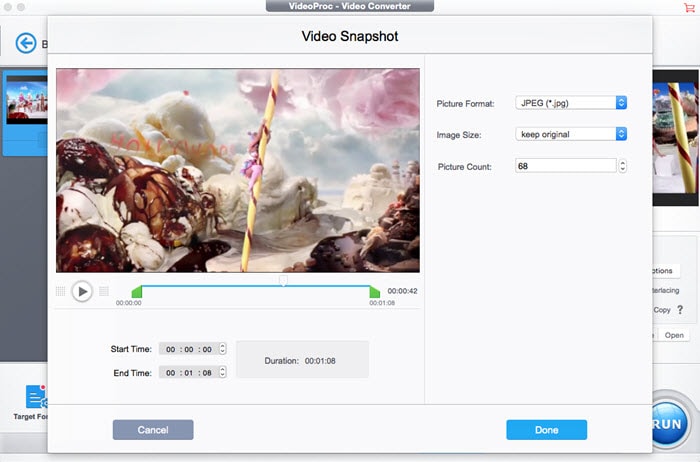Select the End Time hours field
The width and height of the screenshot is (700, 462).
[x=171, y=373]
